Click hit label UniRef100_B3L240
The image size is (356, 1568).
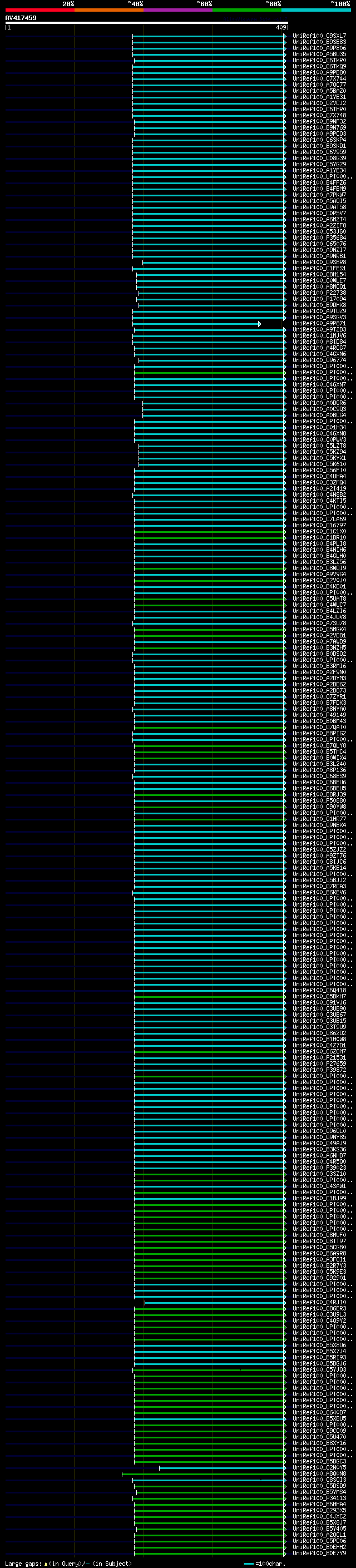tap(319, 764)
